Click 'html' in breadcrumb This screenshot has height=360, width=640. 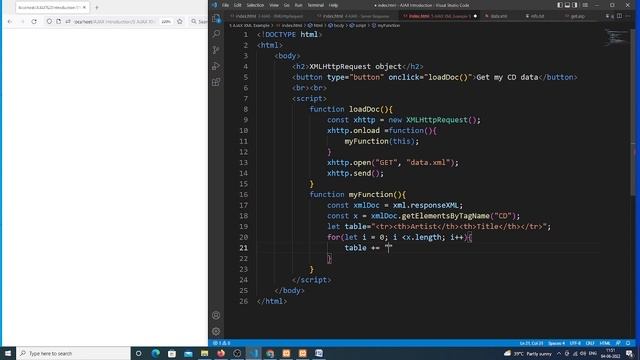pyautogui.click(x=318, y=25)
